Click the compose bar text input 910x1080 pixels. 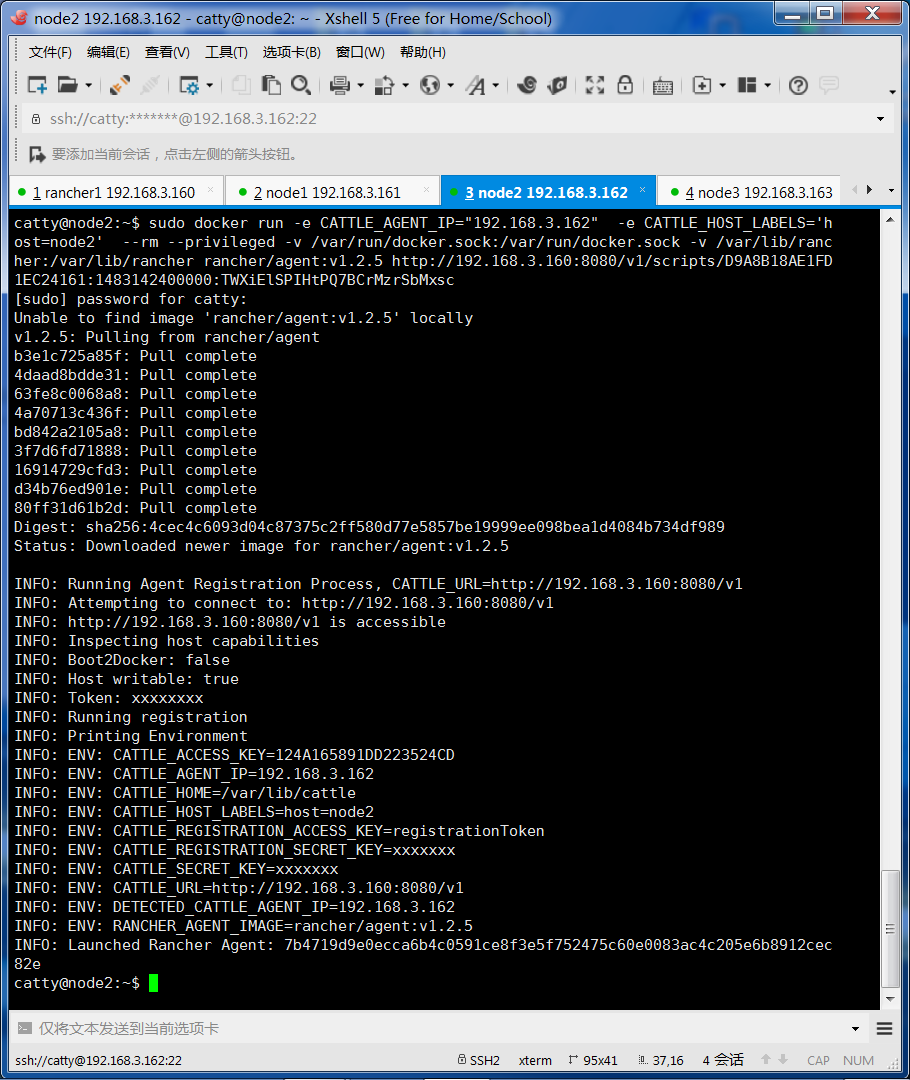(x=441, y=1028)
